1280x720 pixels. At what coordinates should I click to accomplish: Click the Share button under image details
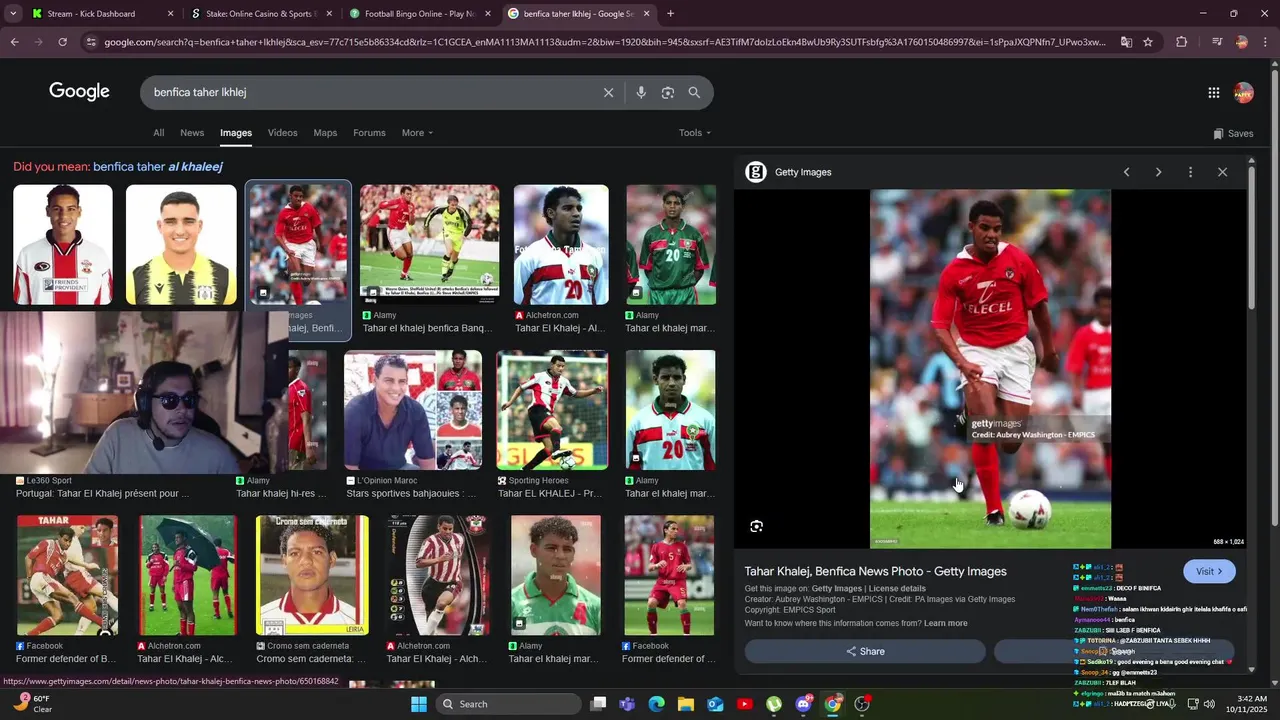click(865, 652)
